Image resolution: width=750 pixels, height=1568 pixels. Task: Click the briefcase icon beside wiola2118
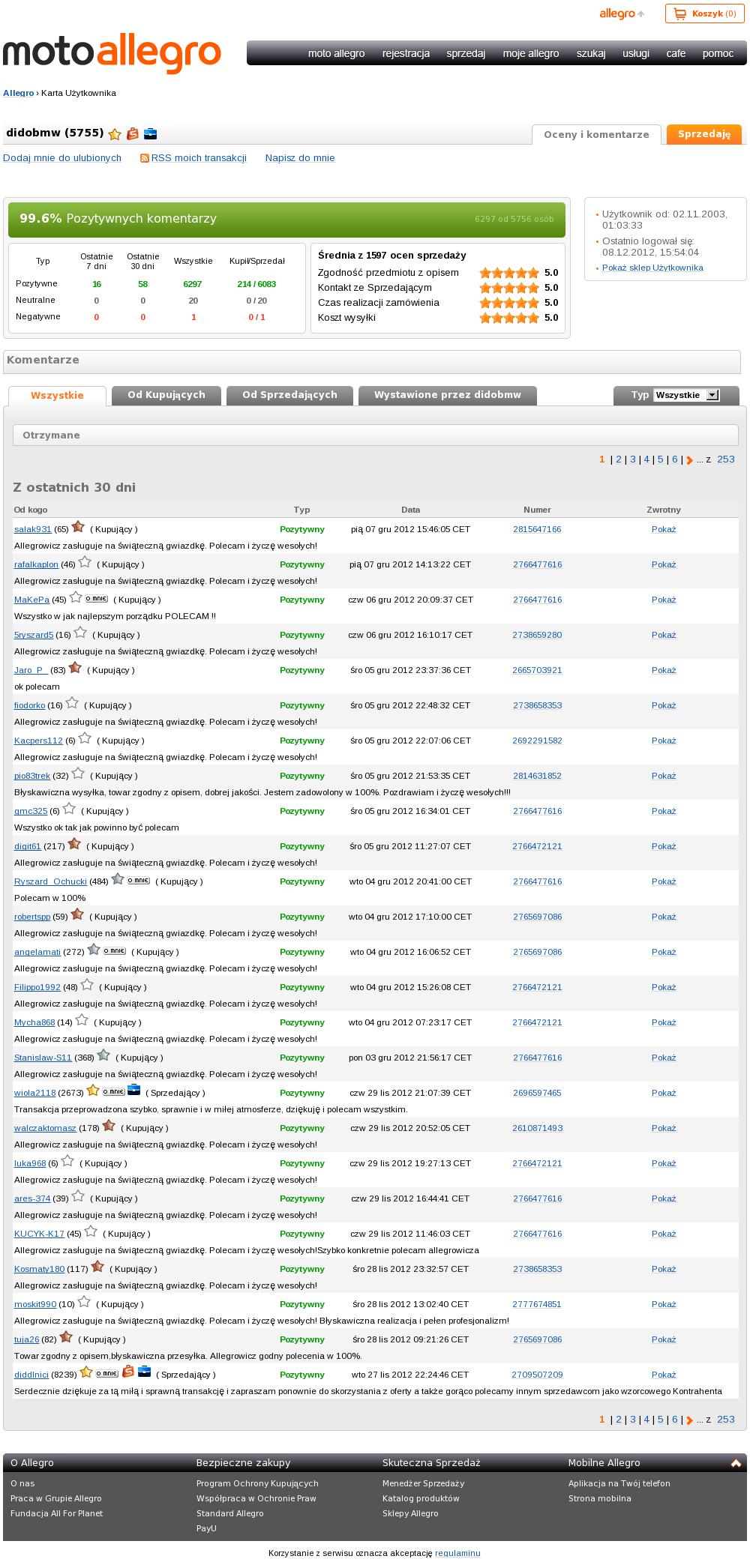coord(134,1091)
